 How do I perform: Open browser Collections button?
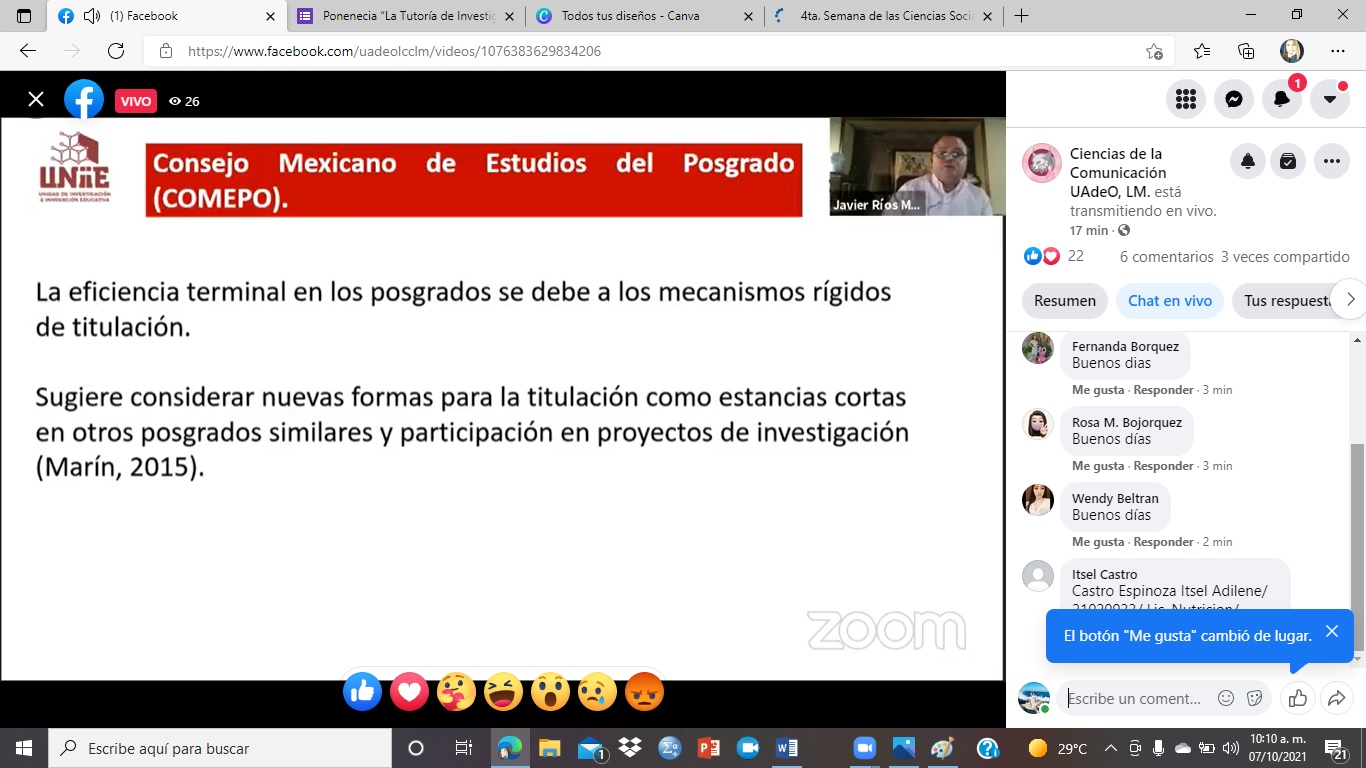click(1246, 51)
